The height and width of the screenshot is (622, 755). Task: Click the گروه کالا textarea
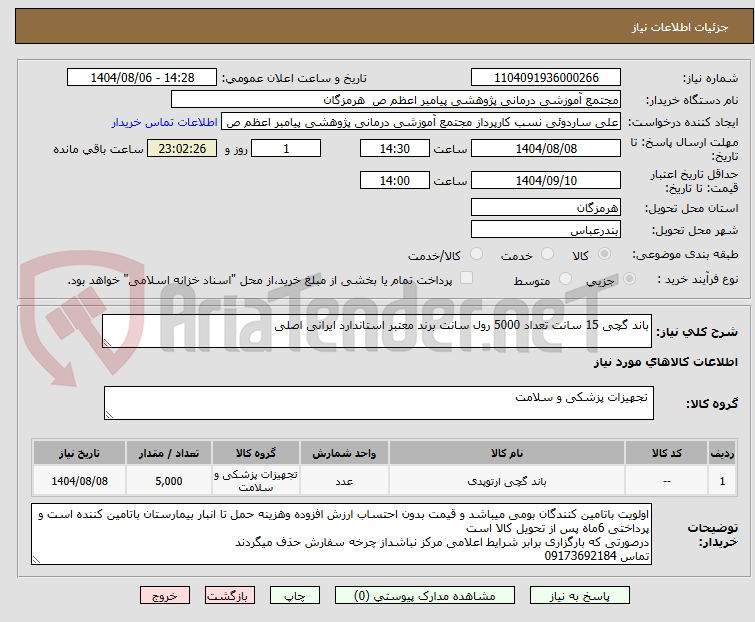(x=379, y=403)
